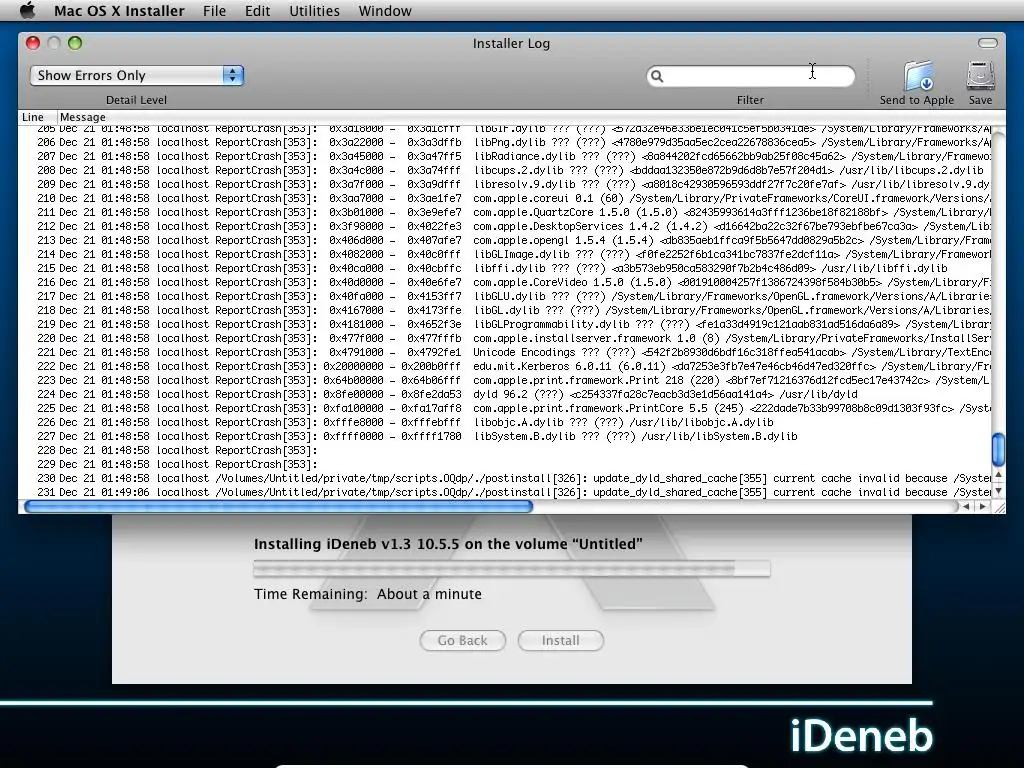Click the Filter search field

750,76
